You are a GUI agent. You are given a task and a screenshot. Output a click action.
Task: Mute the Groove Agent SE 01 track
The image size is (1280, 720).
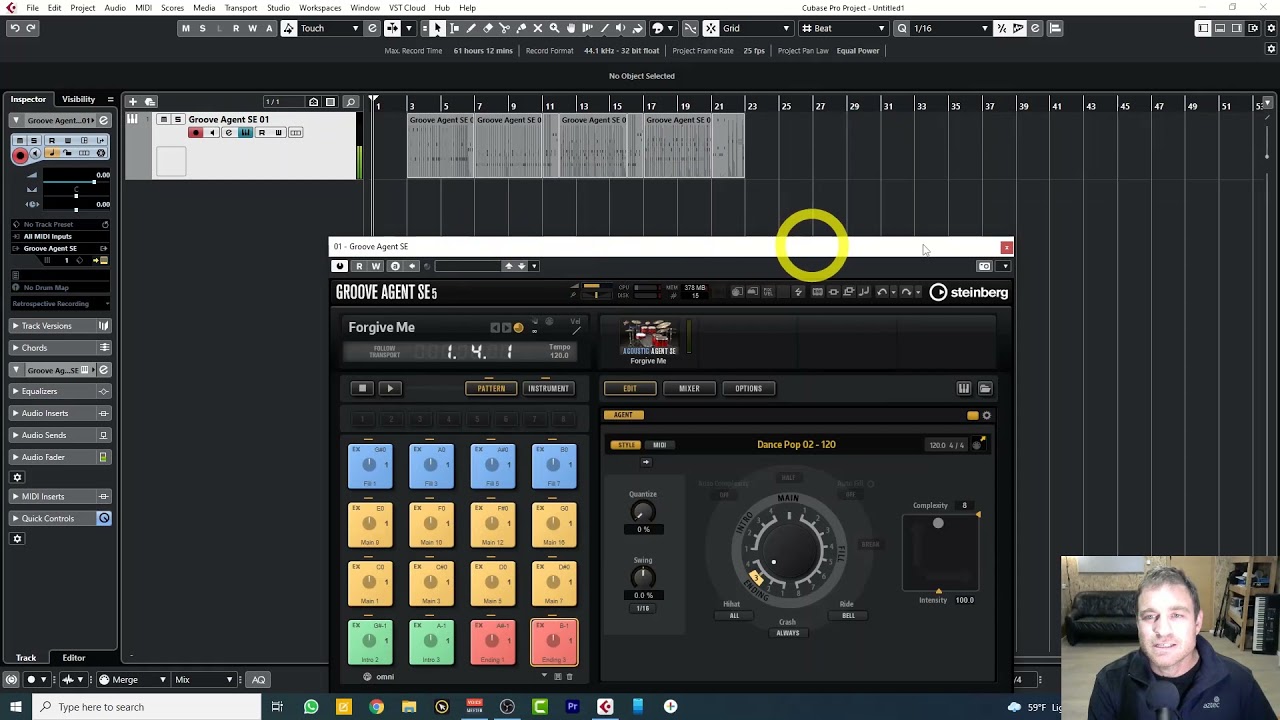click(x=164, y=120)
